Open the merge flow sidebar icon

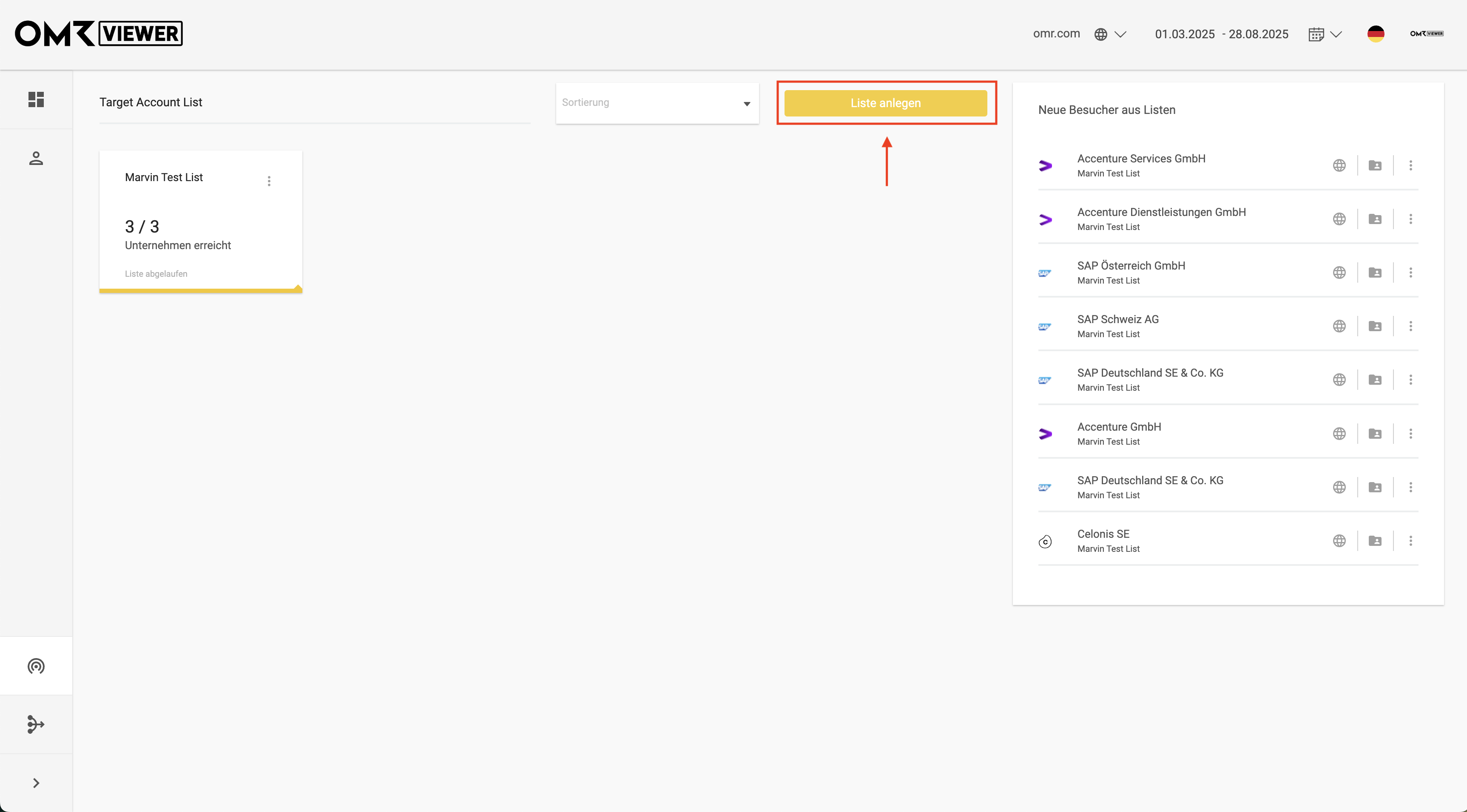36,724
